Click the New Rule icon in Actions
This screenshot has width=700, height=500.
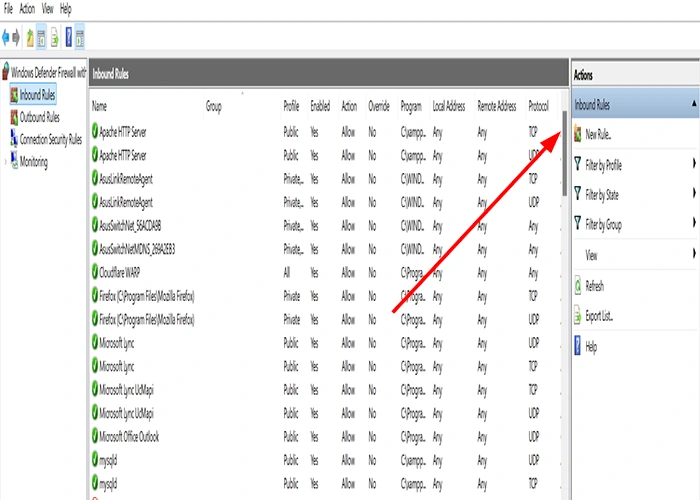[x=578, y=134]
